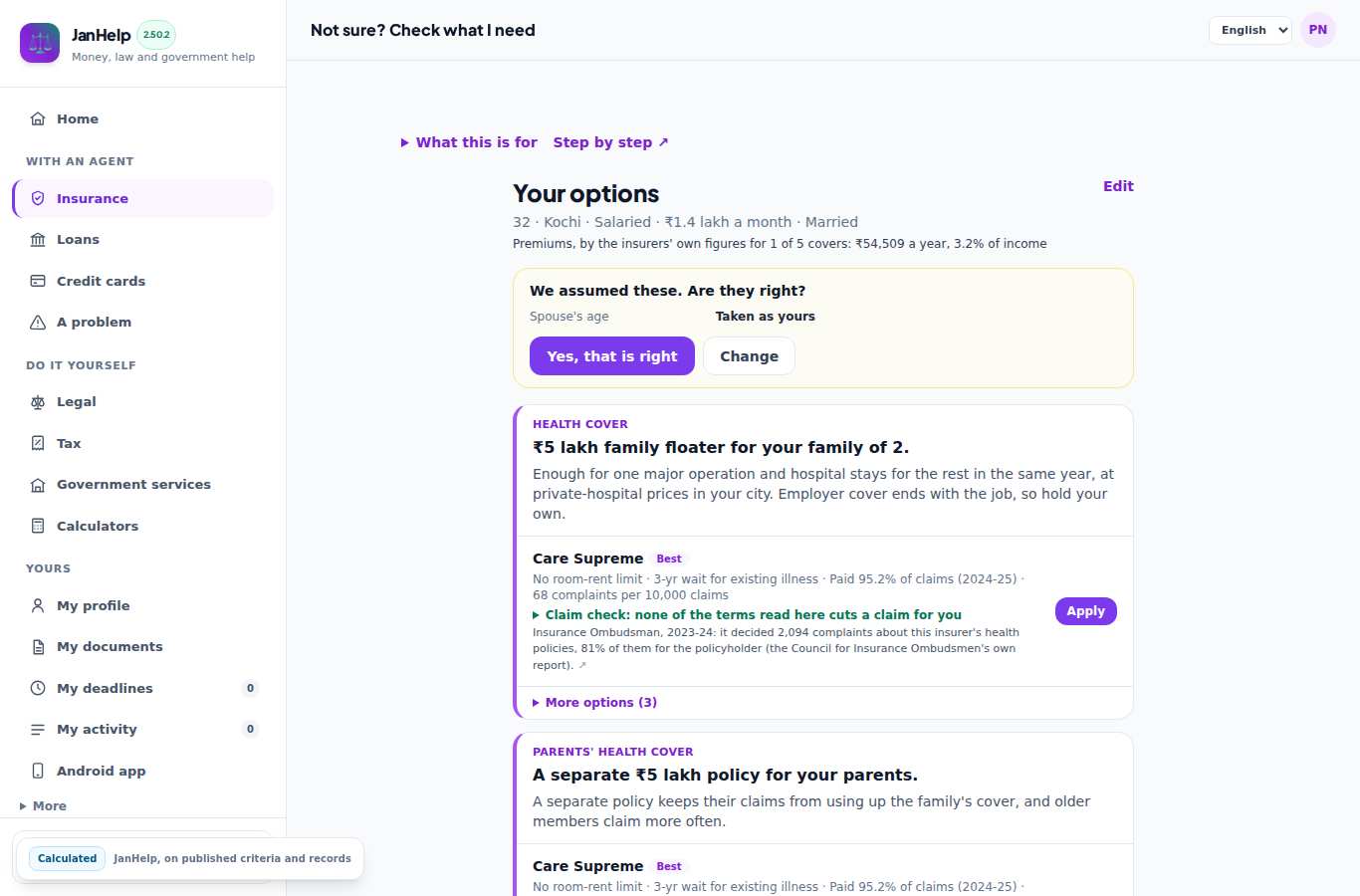Click the Android app phone icon
The width and height of the screenshot is (1360, 896).
38,771
